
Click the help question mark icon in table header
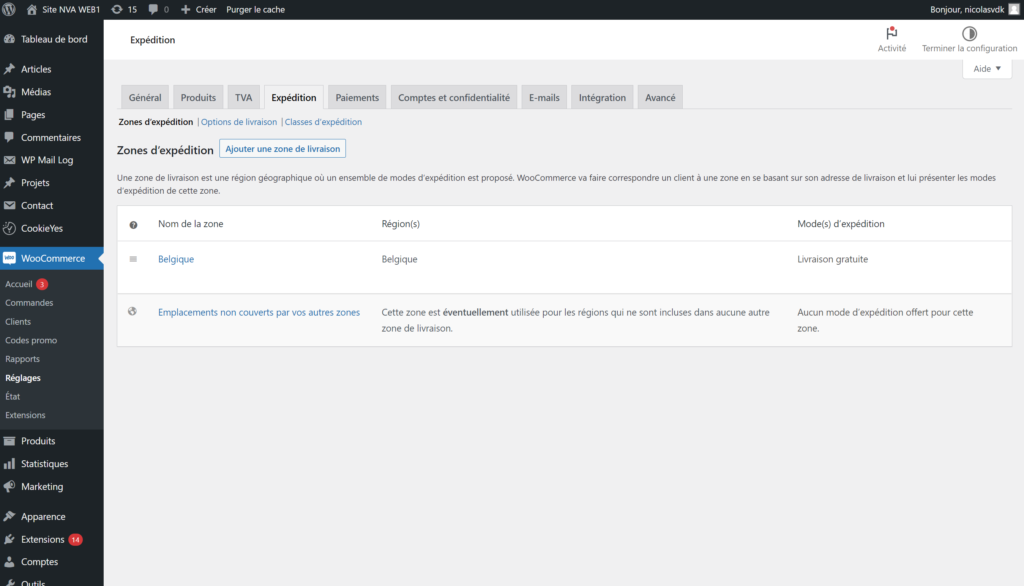pyautogui.click(x=133, y=225)
